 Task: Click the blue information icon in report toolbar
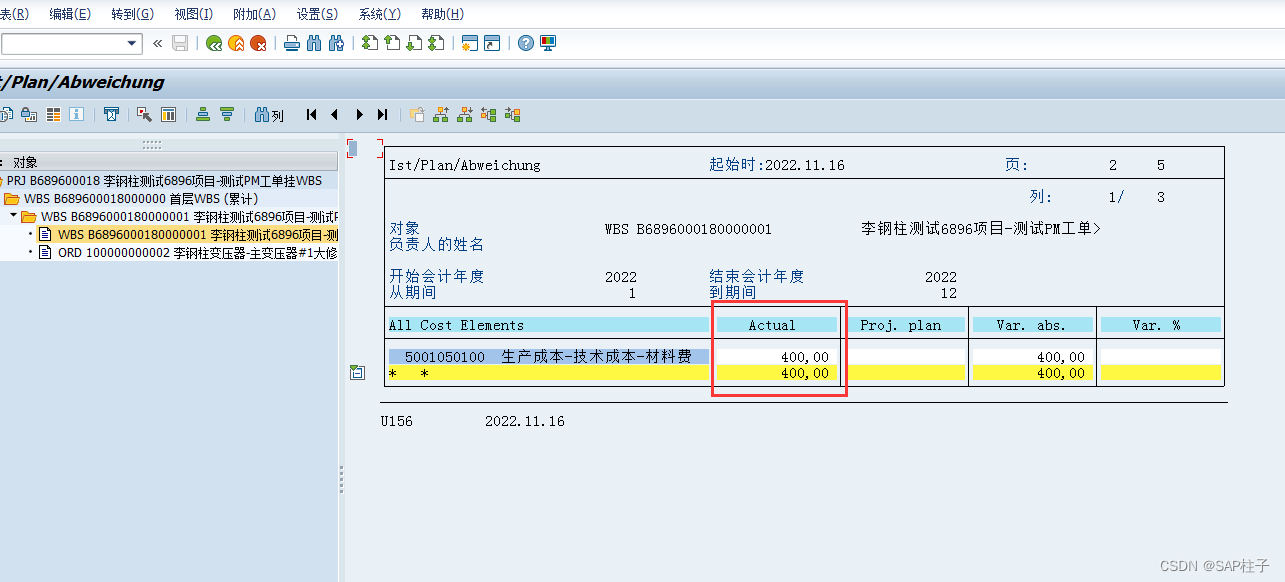pyautogui.click(x=76, y=115)
